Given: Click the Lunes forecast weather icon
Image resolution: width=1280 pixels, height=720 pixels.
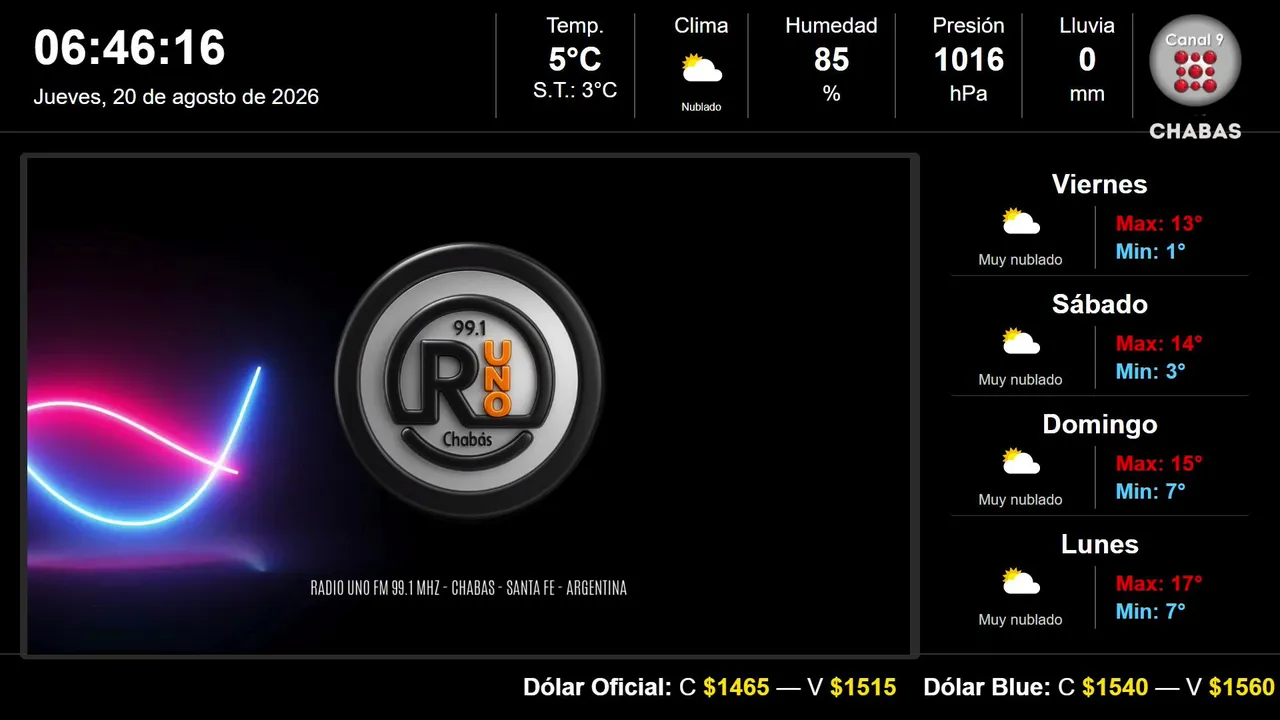Looking at the screenshot, I should click(1021, 582).
